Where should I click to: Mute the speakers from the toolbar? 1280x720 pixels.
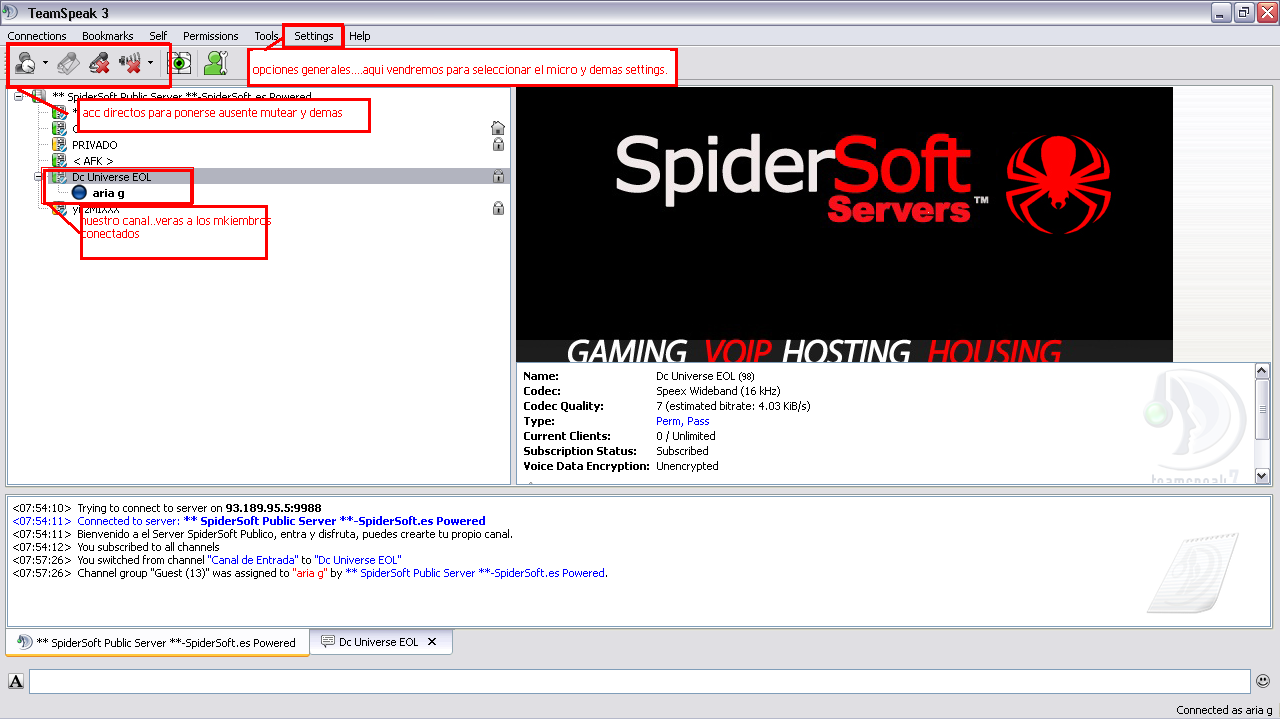click(130, 63)
